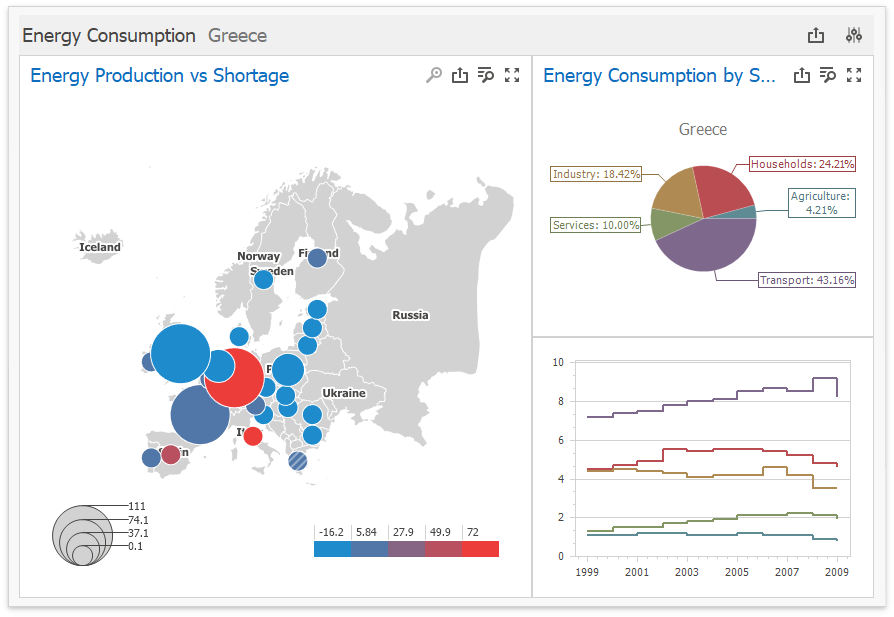Select the 27.9 purple legend swatch
This screenshot has height=617, width=894.
click(407, 549)
